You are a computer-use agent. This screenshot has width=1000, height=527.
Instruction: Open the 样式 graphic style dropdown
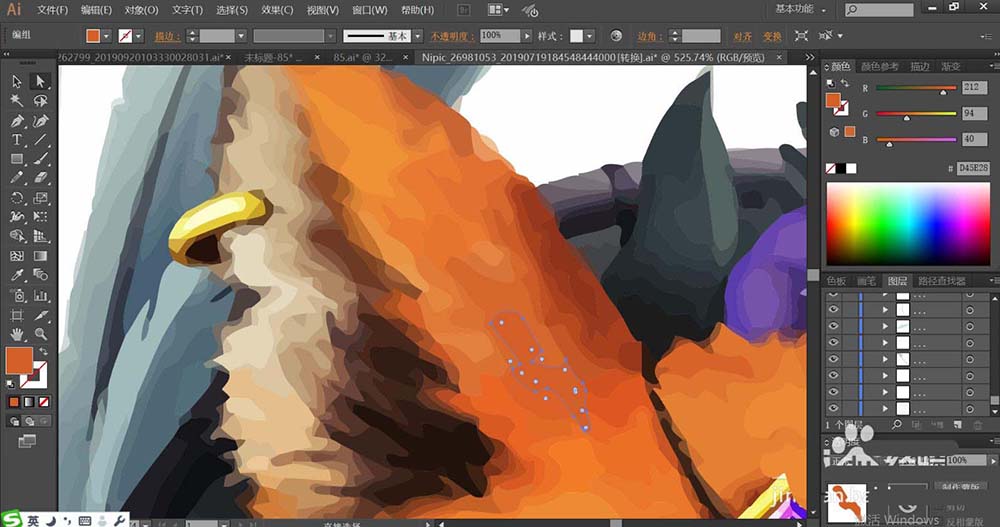(590, 36)
